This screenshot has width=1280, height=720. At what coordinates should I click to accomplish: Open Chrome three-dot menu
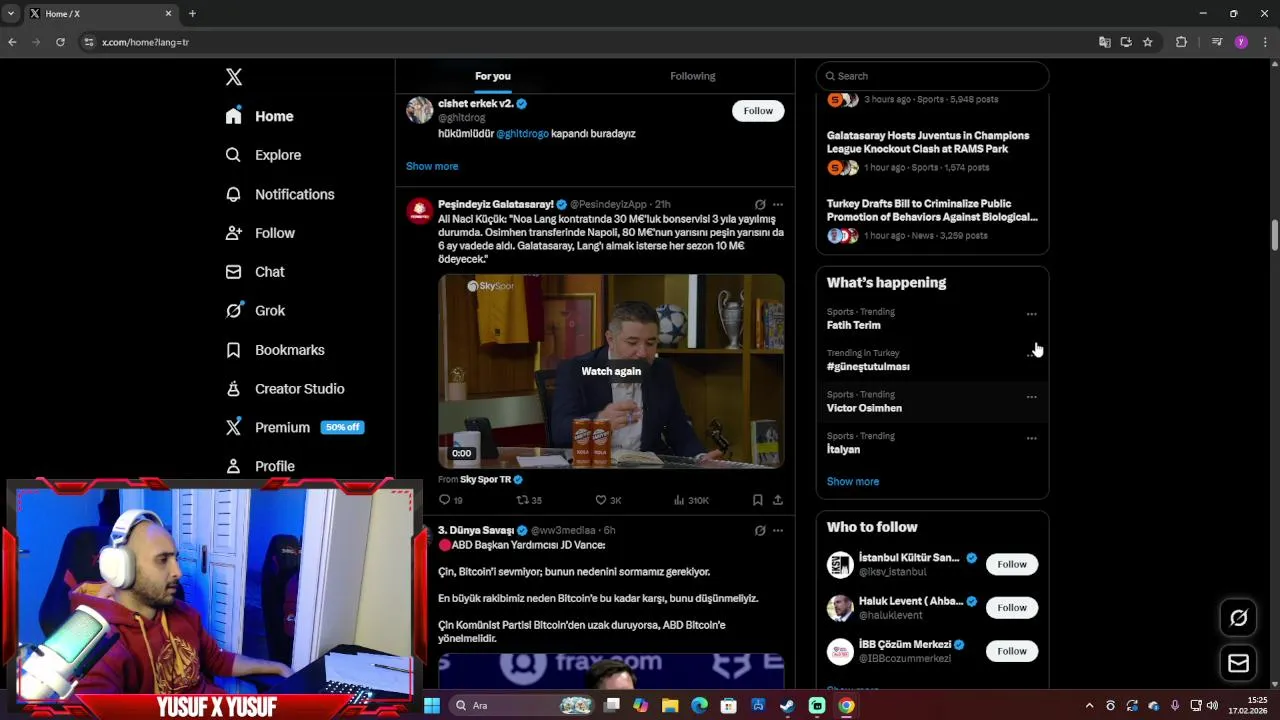(x=1266, y=42)
